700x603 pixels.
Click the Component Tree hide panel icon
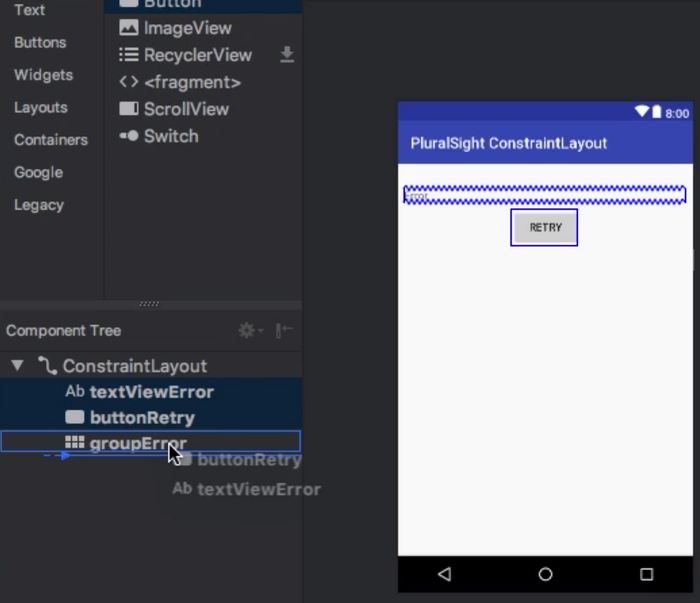(284, 330)
